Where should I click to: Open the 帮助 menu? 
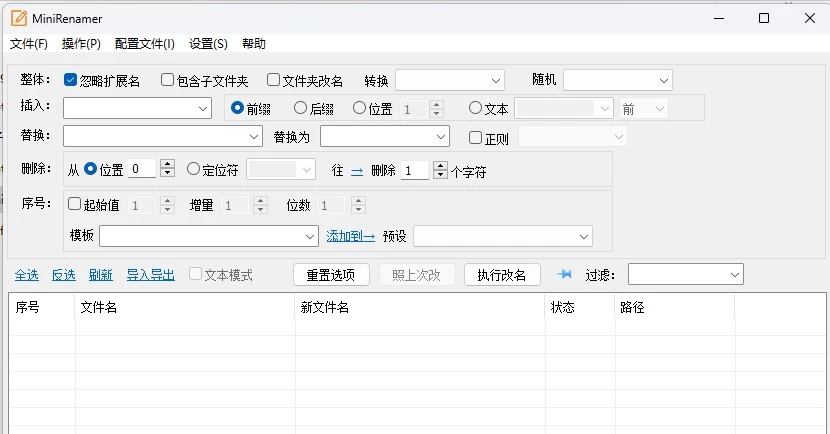[x=254, y=44]
